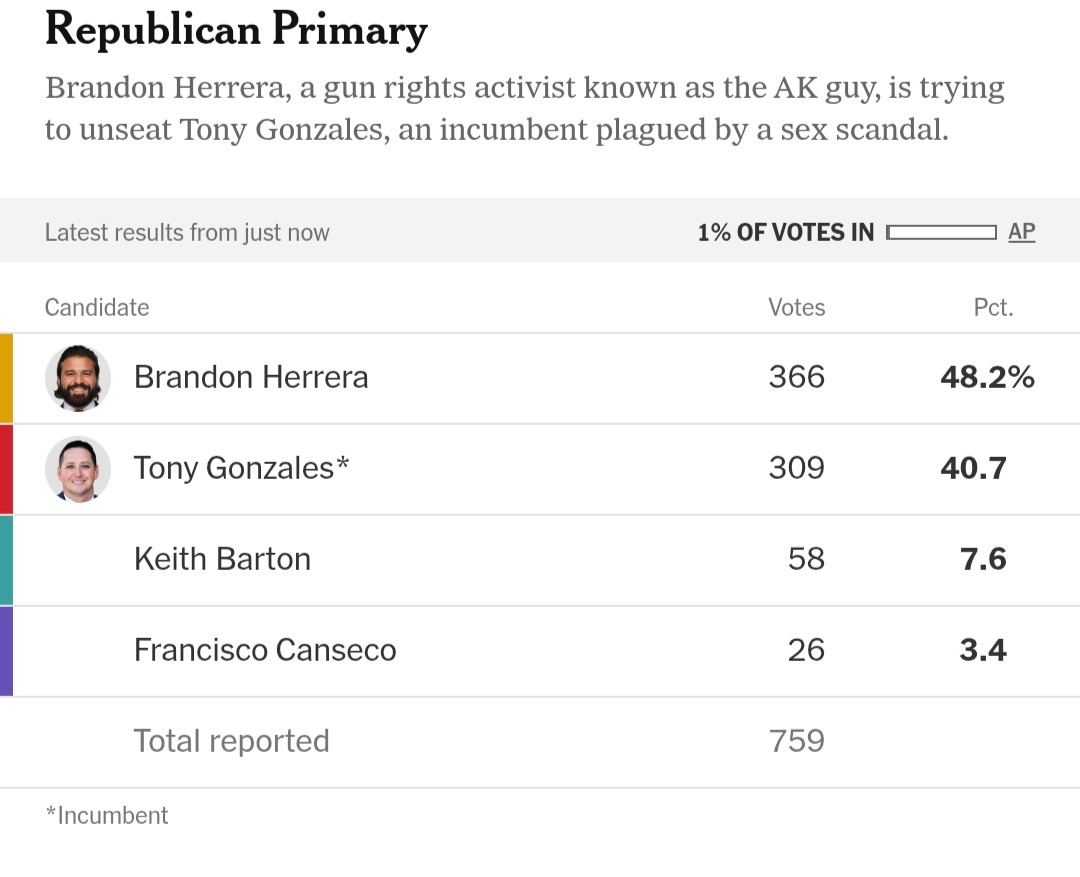Viewport: 1080px width, 877px height.
Task: Click the votes-in progress bar
Action: click(941, 233)
